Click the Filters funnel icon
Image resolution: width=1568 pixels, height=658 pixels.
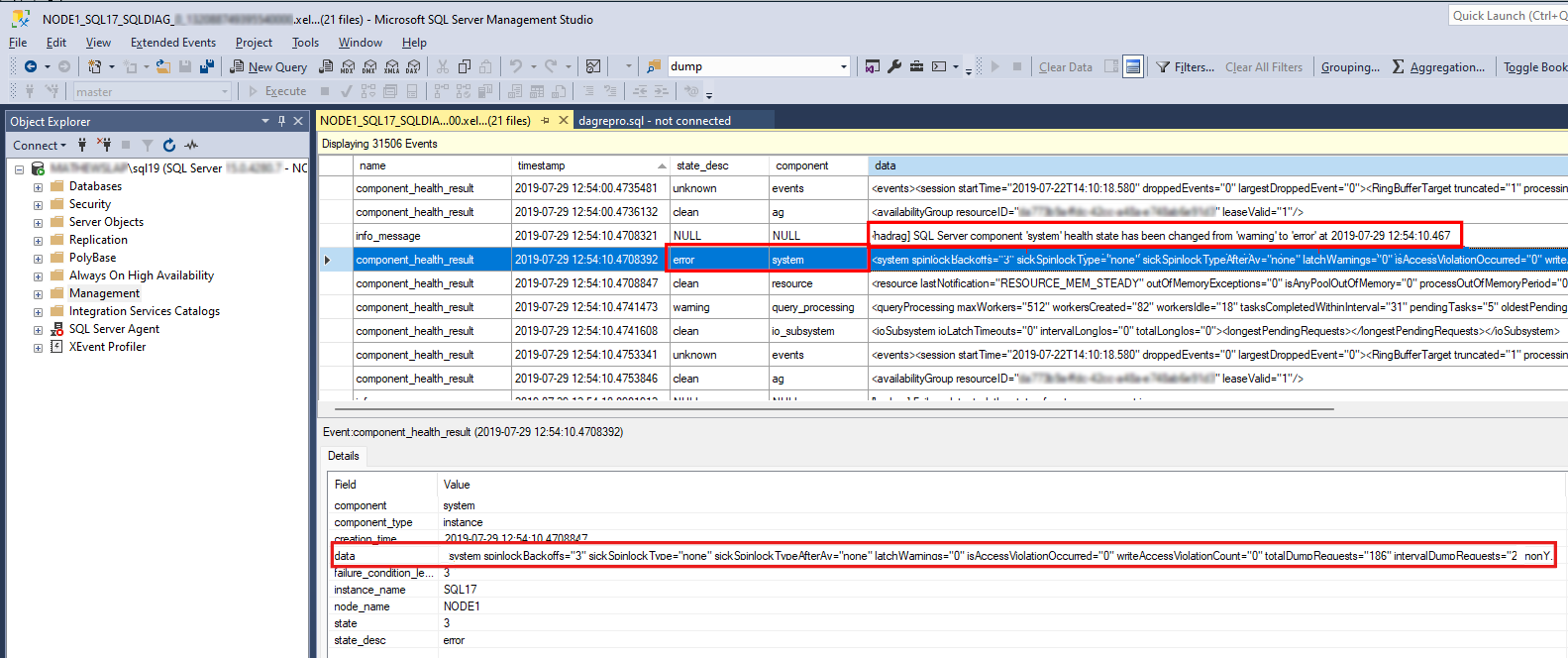(x=1164, y=67)
